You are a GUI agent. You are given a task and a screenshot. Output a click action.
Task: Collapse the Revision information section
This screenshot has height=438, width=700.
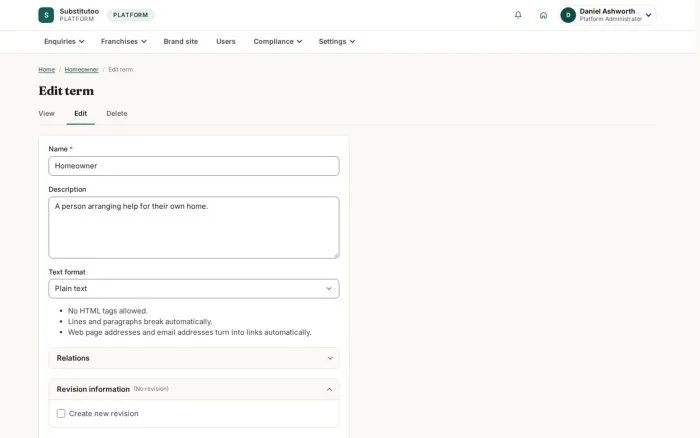coord(194,389)
